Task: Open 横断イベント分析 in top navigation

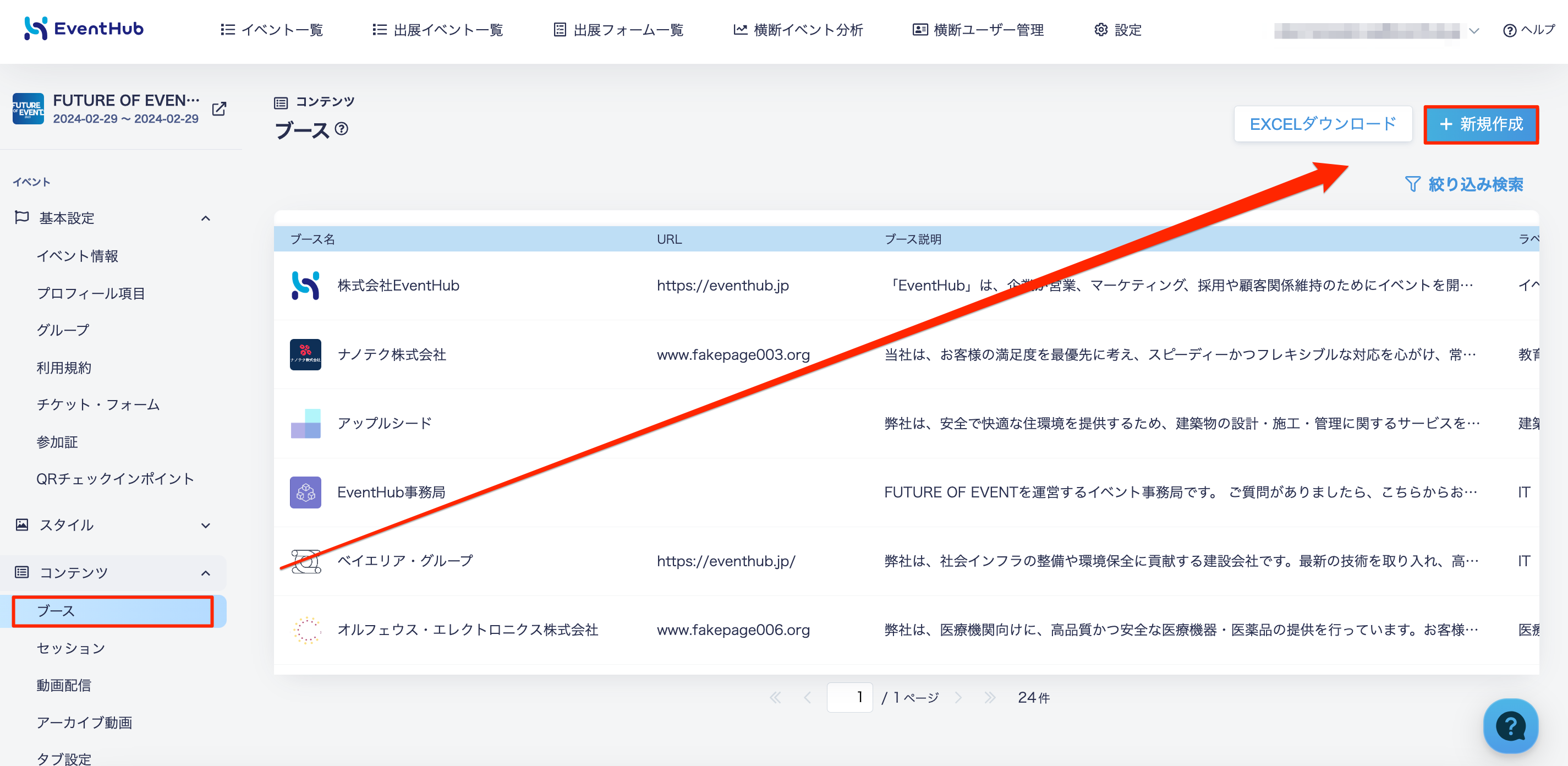Action: pyautogui.click(x=798, y=30)
